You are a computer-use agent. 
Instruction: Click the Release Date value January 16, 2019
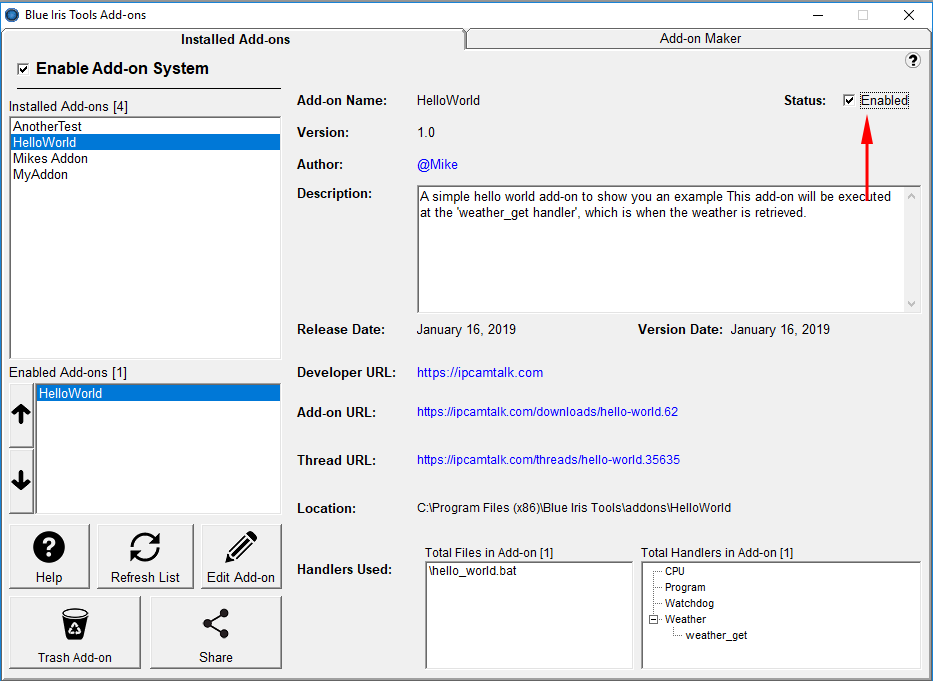(466, 330)
